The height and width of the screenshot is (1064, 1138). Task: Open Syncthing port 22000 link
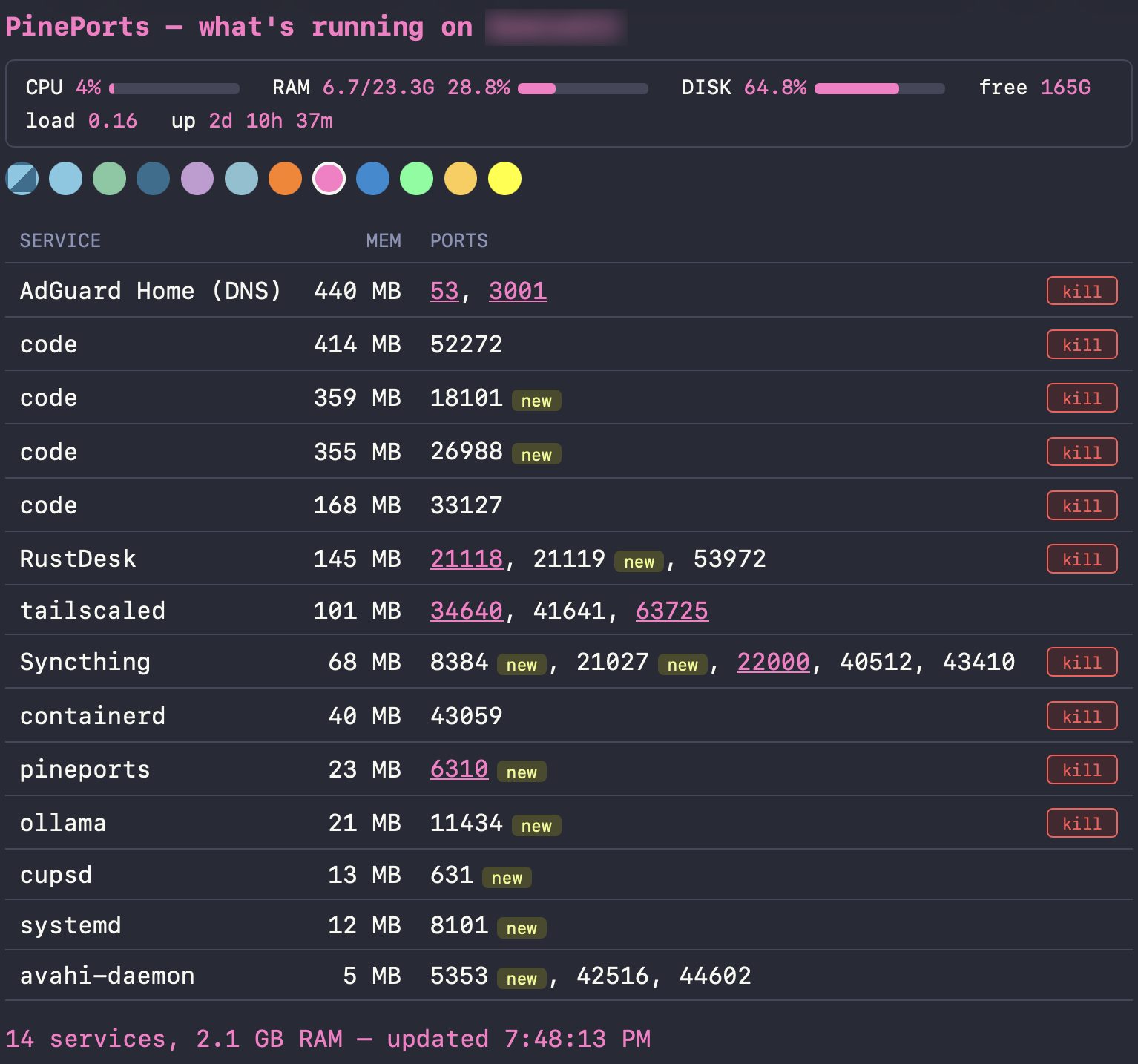point(773,662)
